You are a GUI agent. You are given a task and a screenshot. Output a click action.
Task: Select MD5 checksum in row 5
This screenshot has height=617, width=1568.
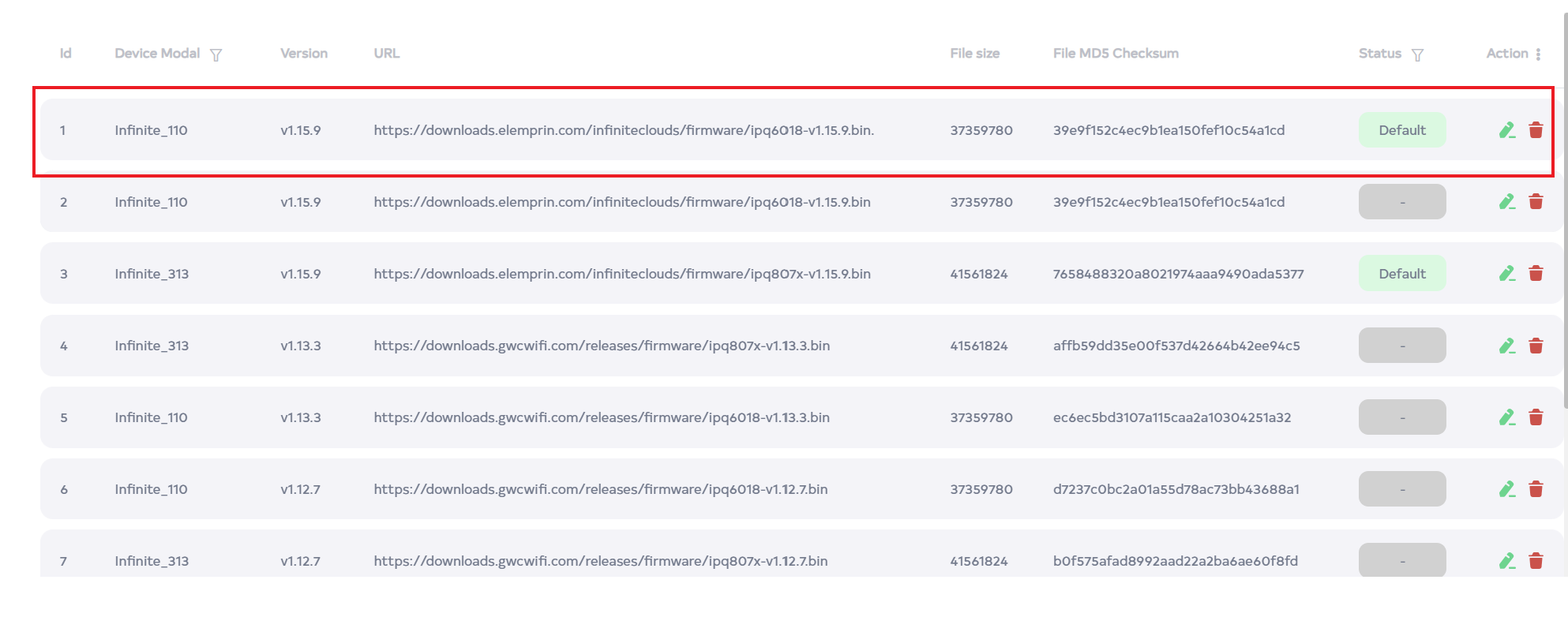tap(1172, 417)
